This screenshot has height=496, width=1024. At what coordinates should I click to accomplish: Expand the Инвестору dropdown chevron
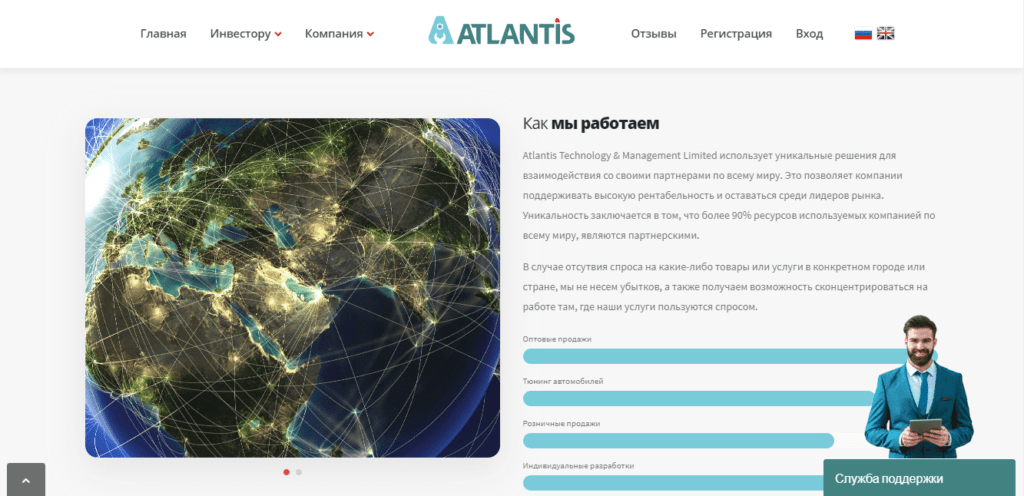tap(278, 35)
